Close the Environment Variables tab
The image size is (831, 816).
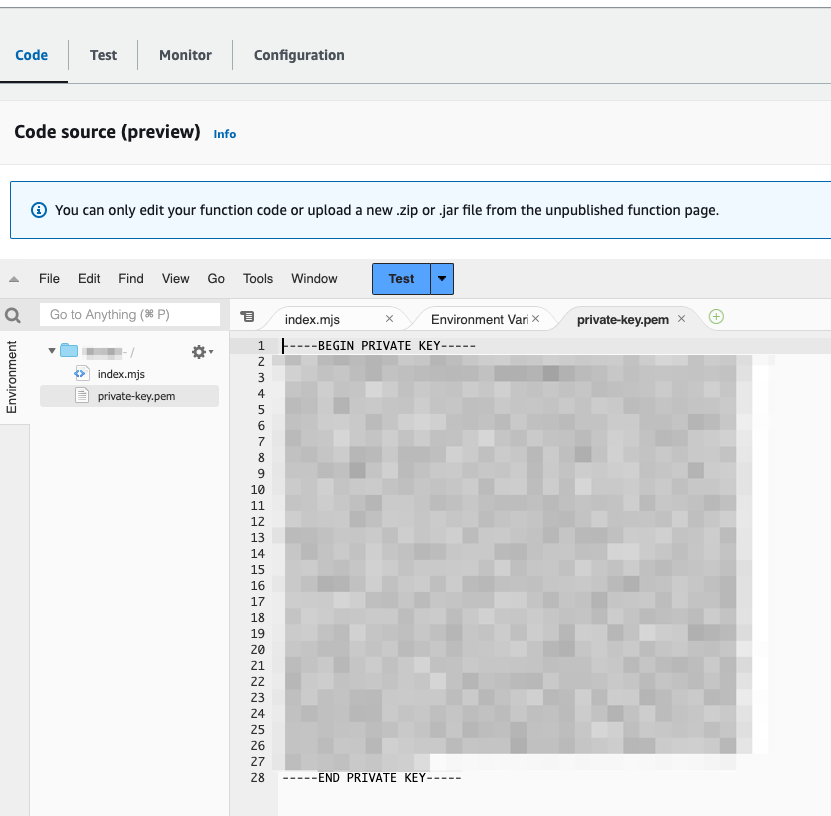pos(536,318)
